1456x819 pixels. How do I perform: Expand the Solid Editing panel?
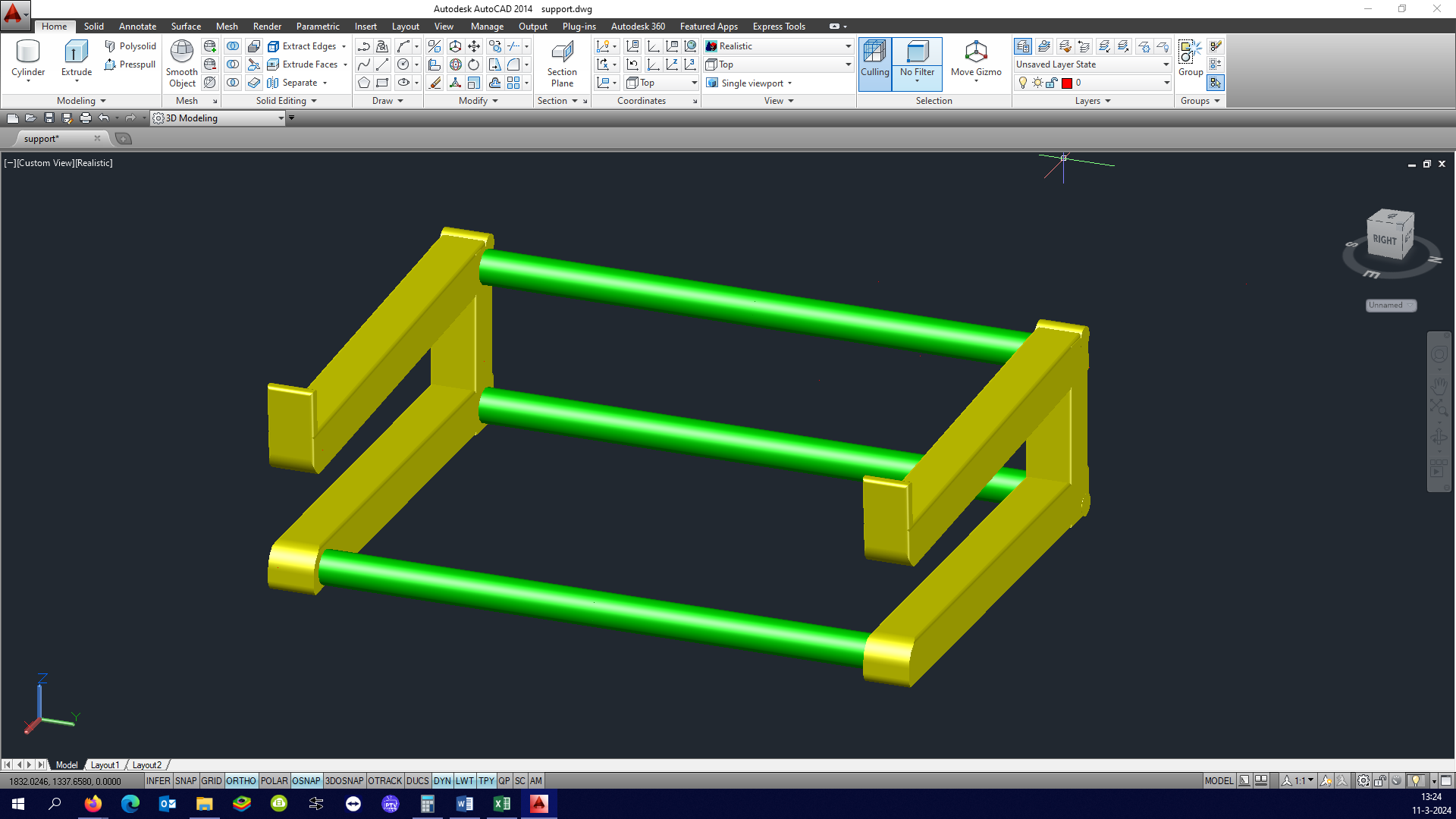point(286,101)
